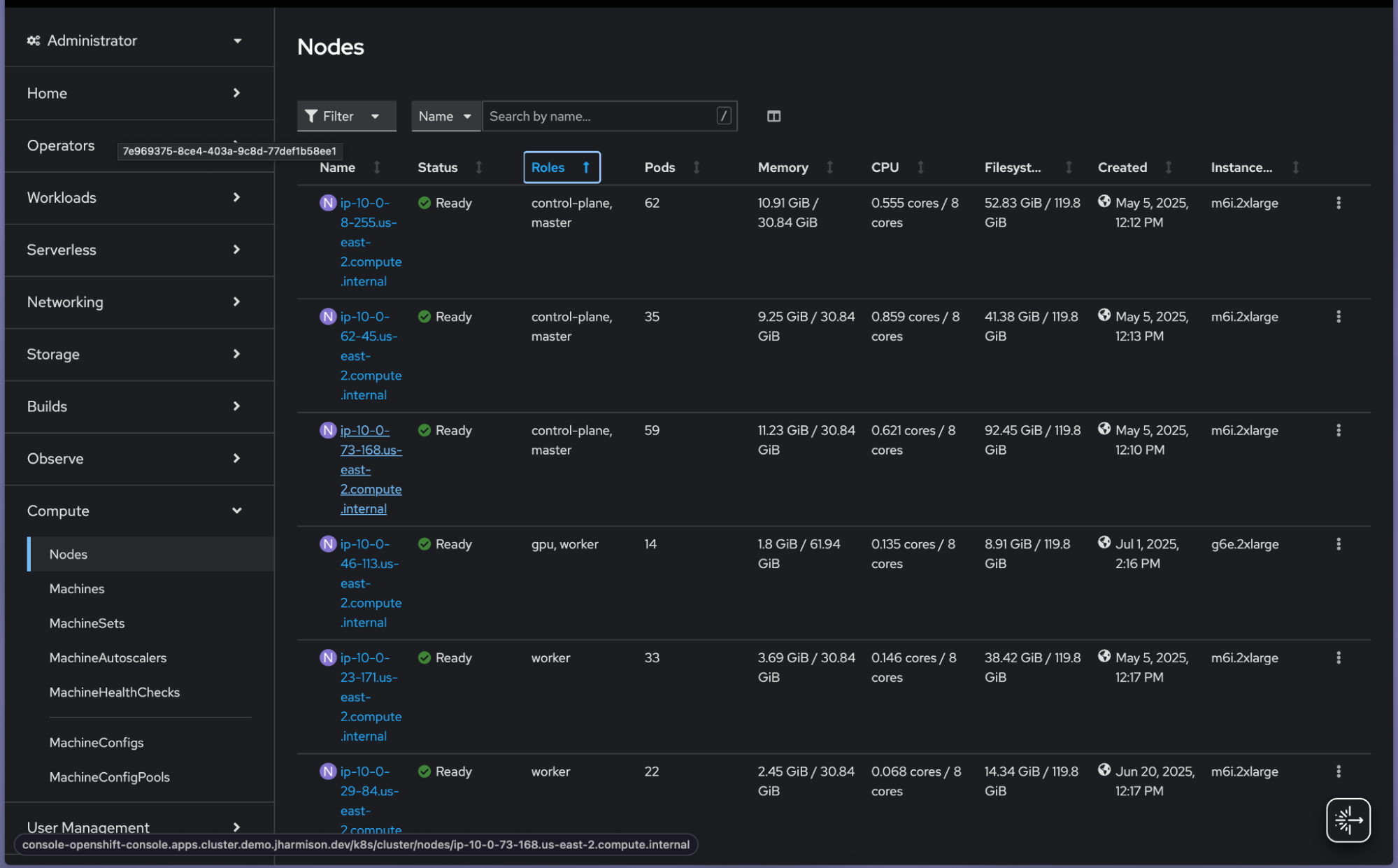
Task: Open the Administrator perspective switcher
Action: click(135, 41)
